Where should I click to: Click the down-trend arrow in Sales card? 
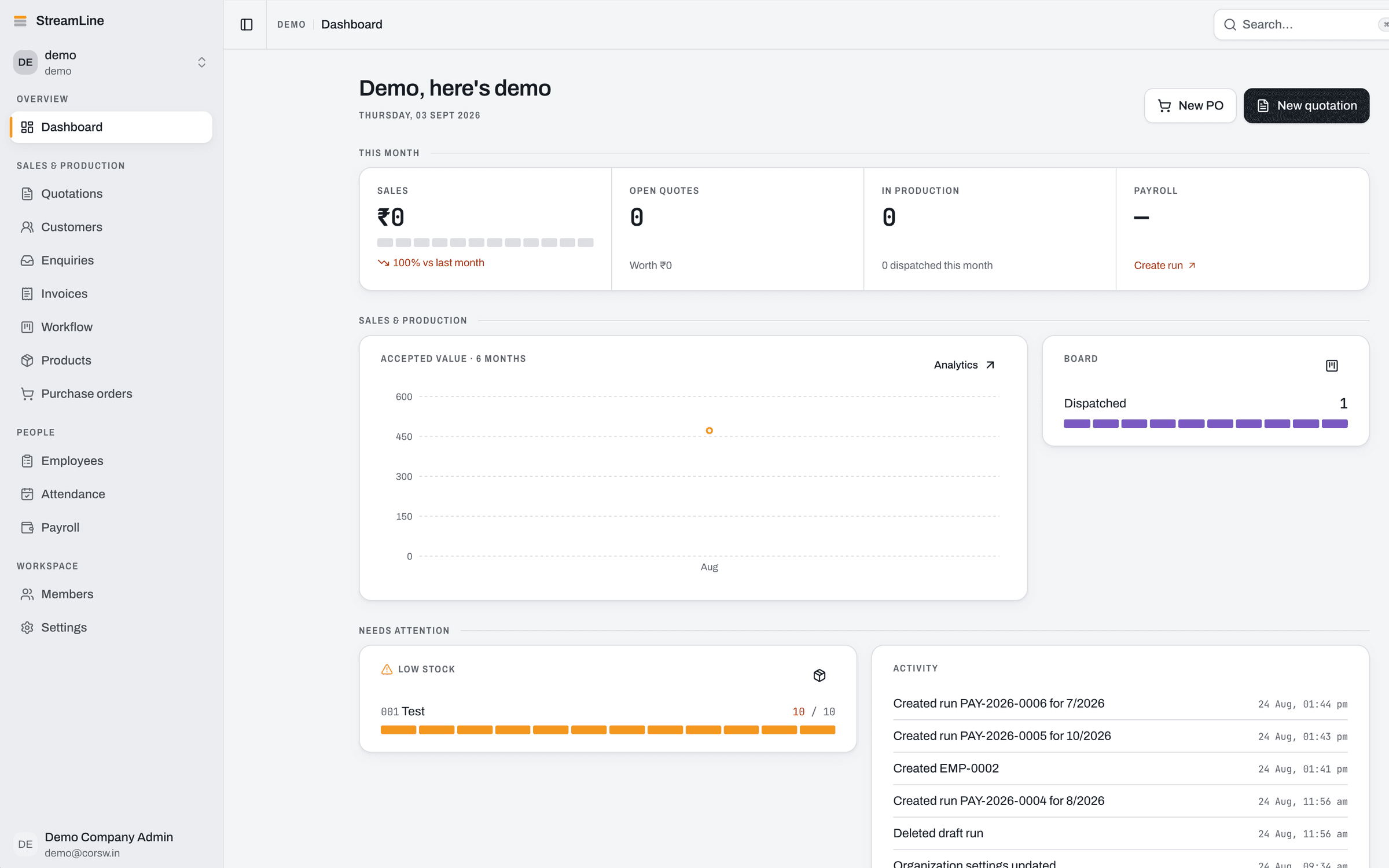click(383, 263)
